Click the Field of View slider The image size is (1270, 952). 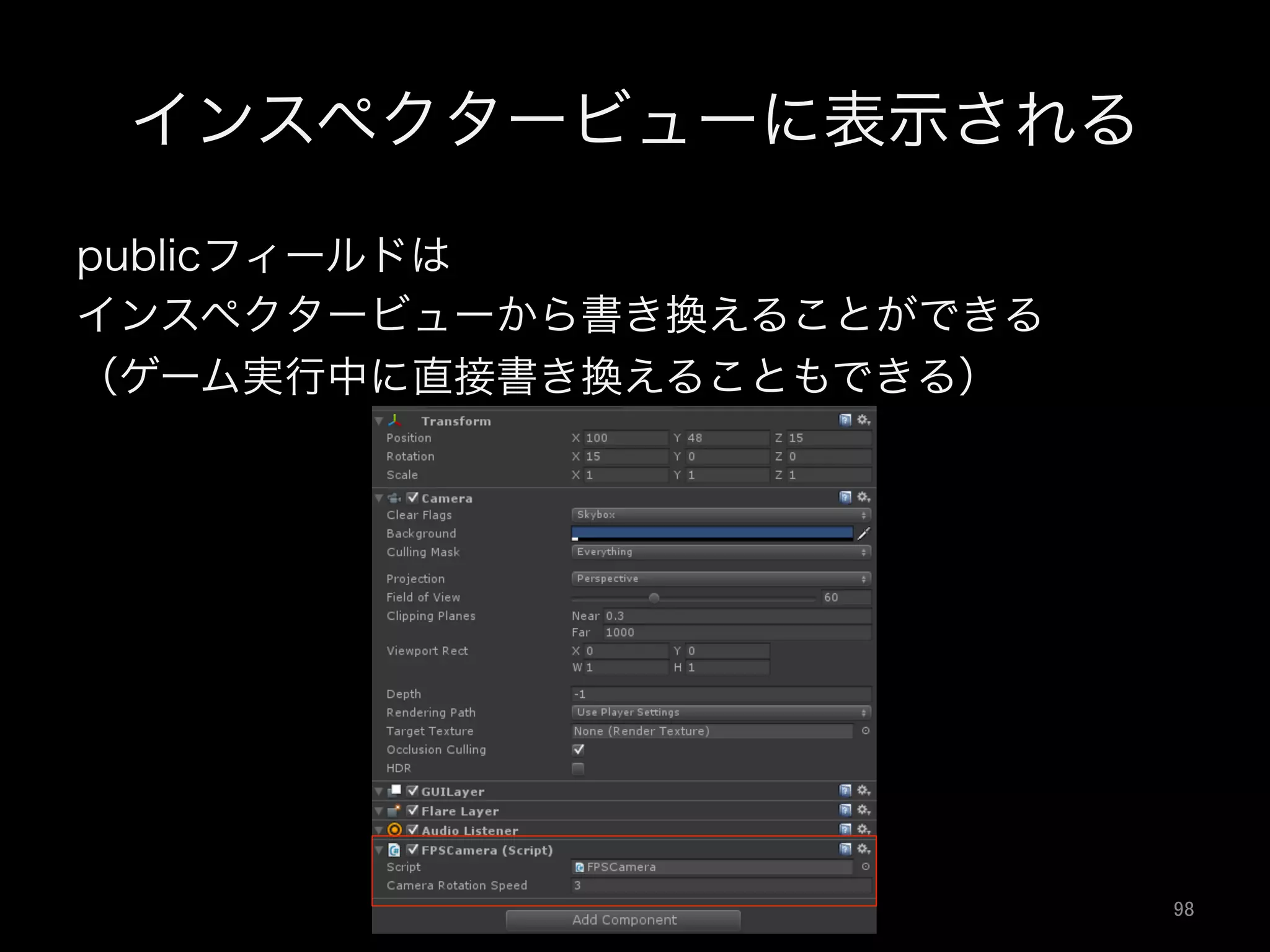click(x=693, y=597)
